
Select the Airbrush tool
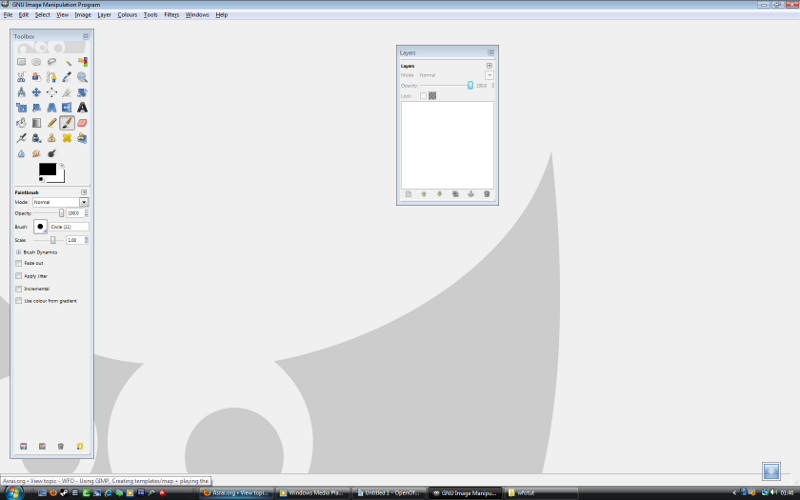[21, 138]
